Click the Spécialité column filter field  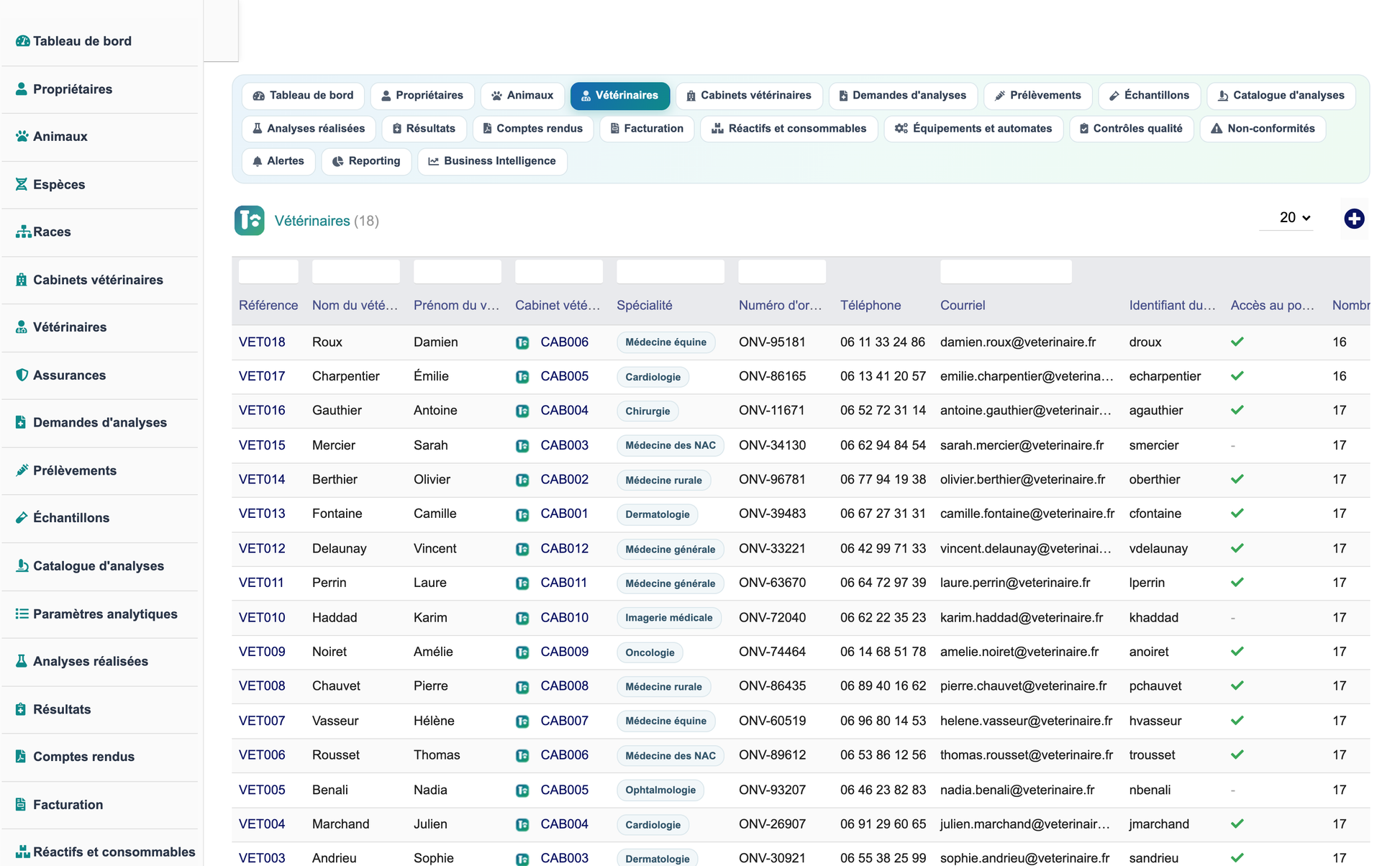click(x=671, y=272)
